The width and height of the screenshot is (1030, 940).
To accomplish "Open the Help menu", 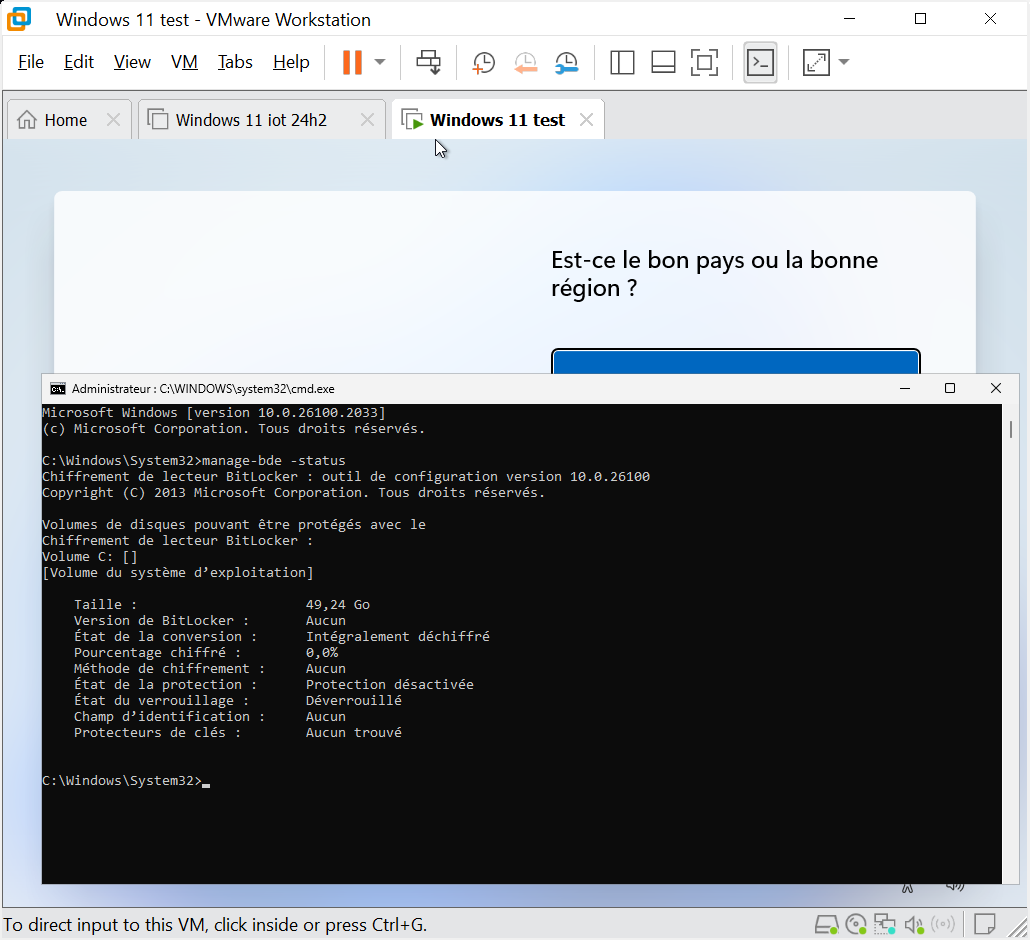I will point(291,62).
